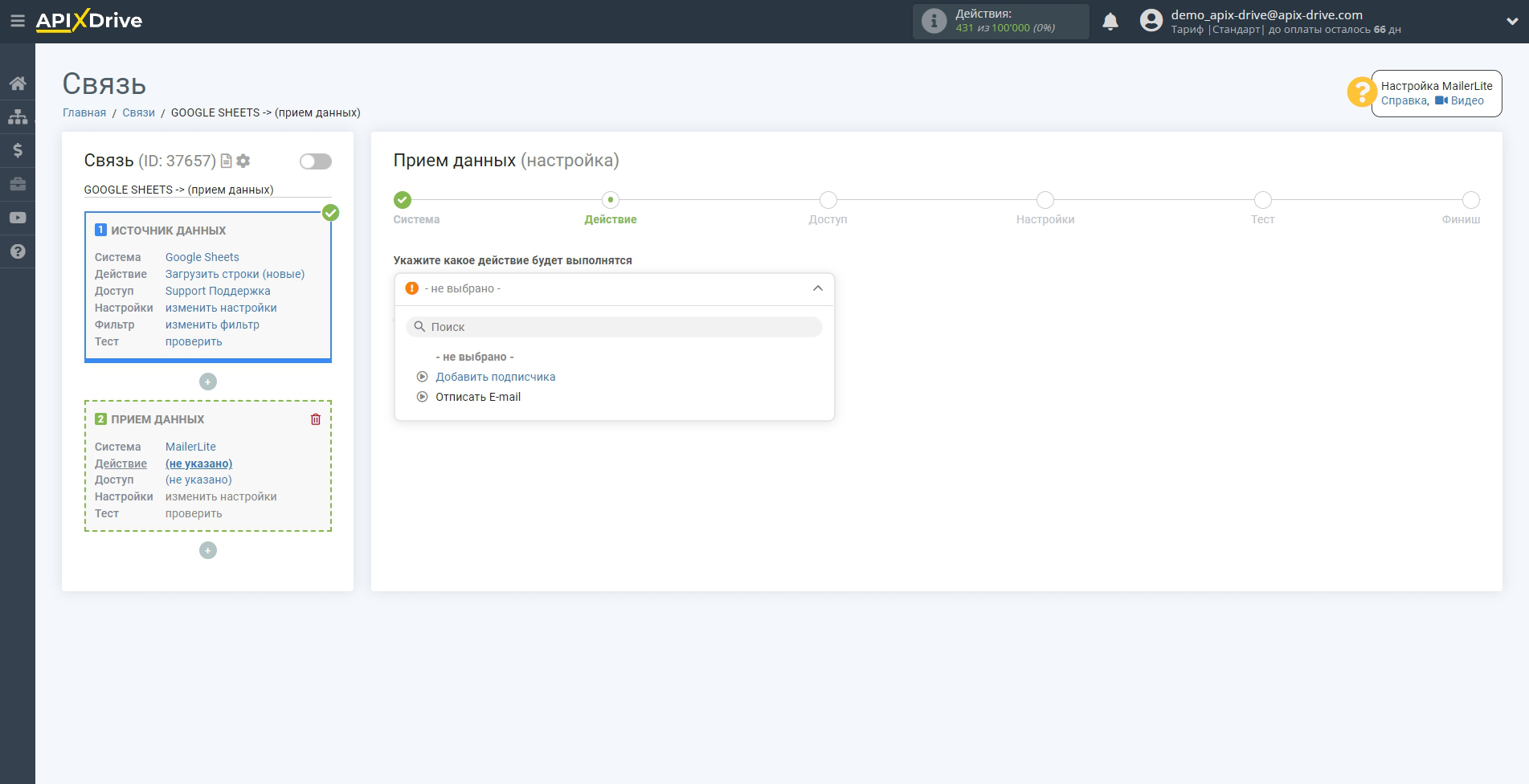This screenshot has width=1529, height=784.
Task: Click the connection name field
Action: pyautogui.click(x=208, y=190)
